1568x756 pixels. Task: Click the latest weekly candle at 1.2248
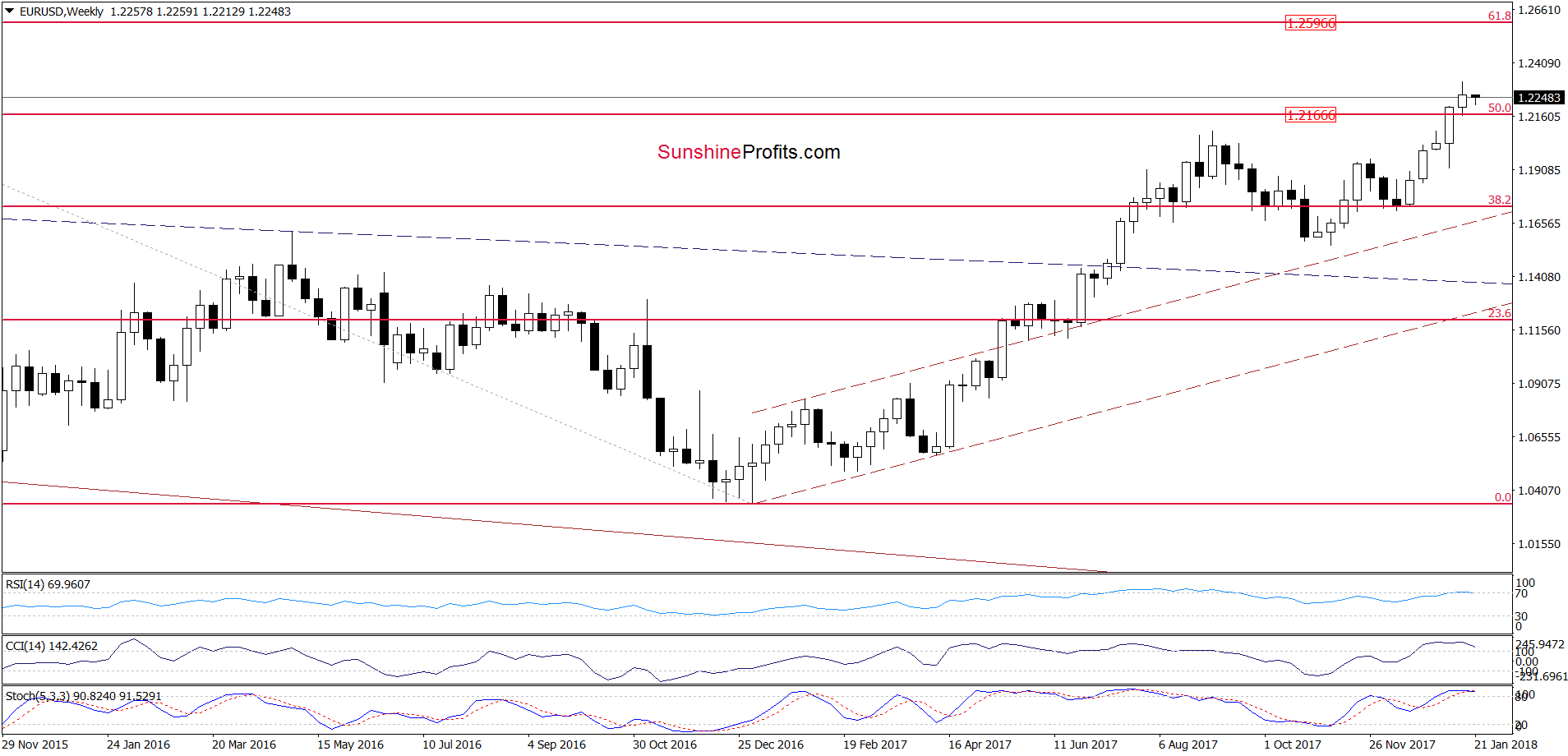click(1476, 98)
